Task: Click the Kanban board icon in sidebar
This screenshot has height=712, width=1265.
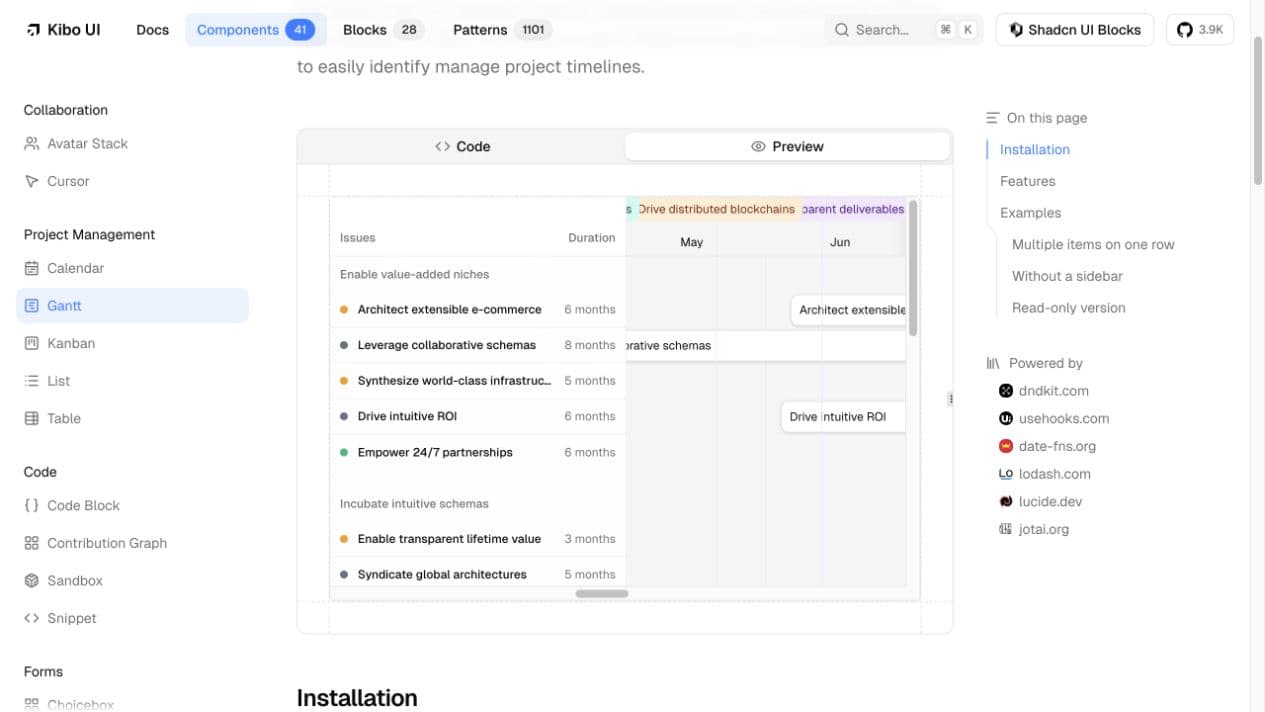Action: [x=31, y=343]
